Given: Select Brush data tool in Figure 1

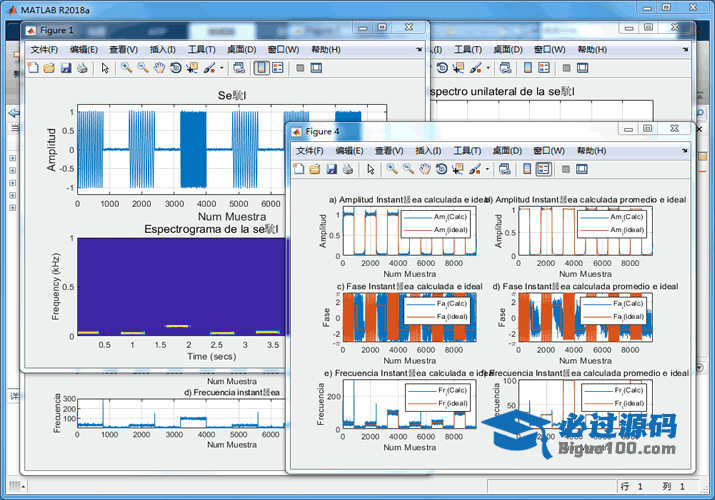Looking at the screenshot, I should click(209, 68).
